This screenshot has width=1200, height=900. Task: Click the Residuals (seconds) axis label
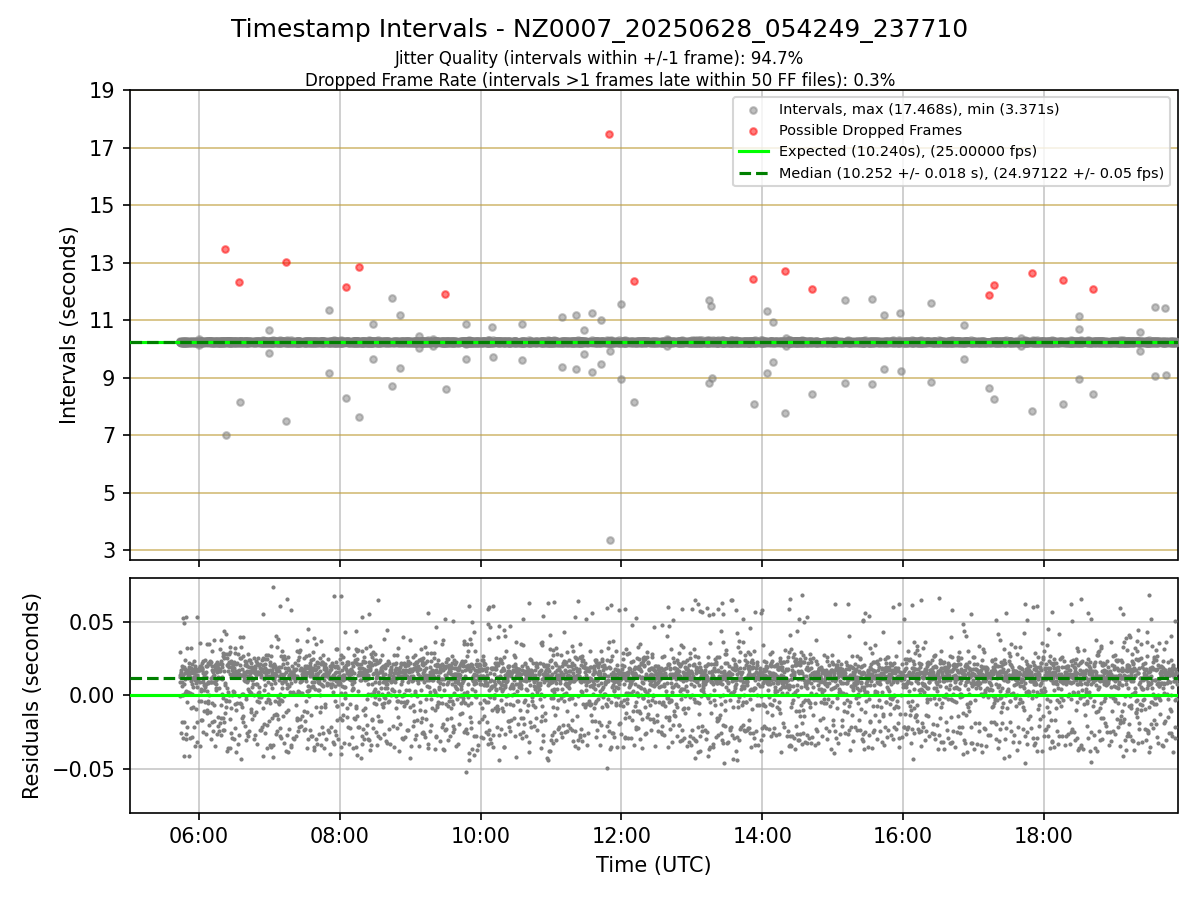(x=31, y=696)
